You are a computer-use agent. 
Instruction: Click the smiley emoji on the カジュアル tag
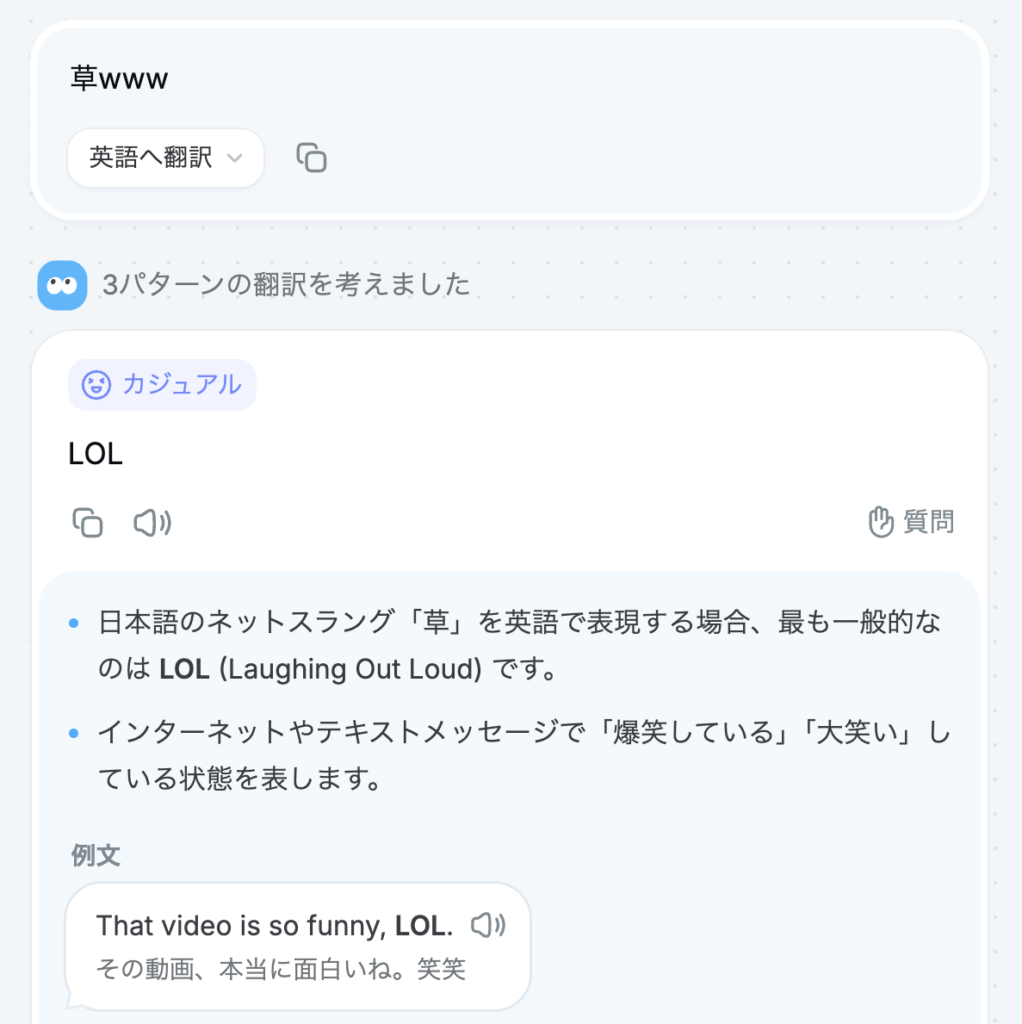[x=96, y=385]
